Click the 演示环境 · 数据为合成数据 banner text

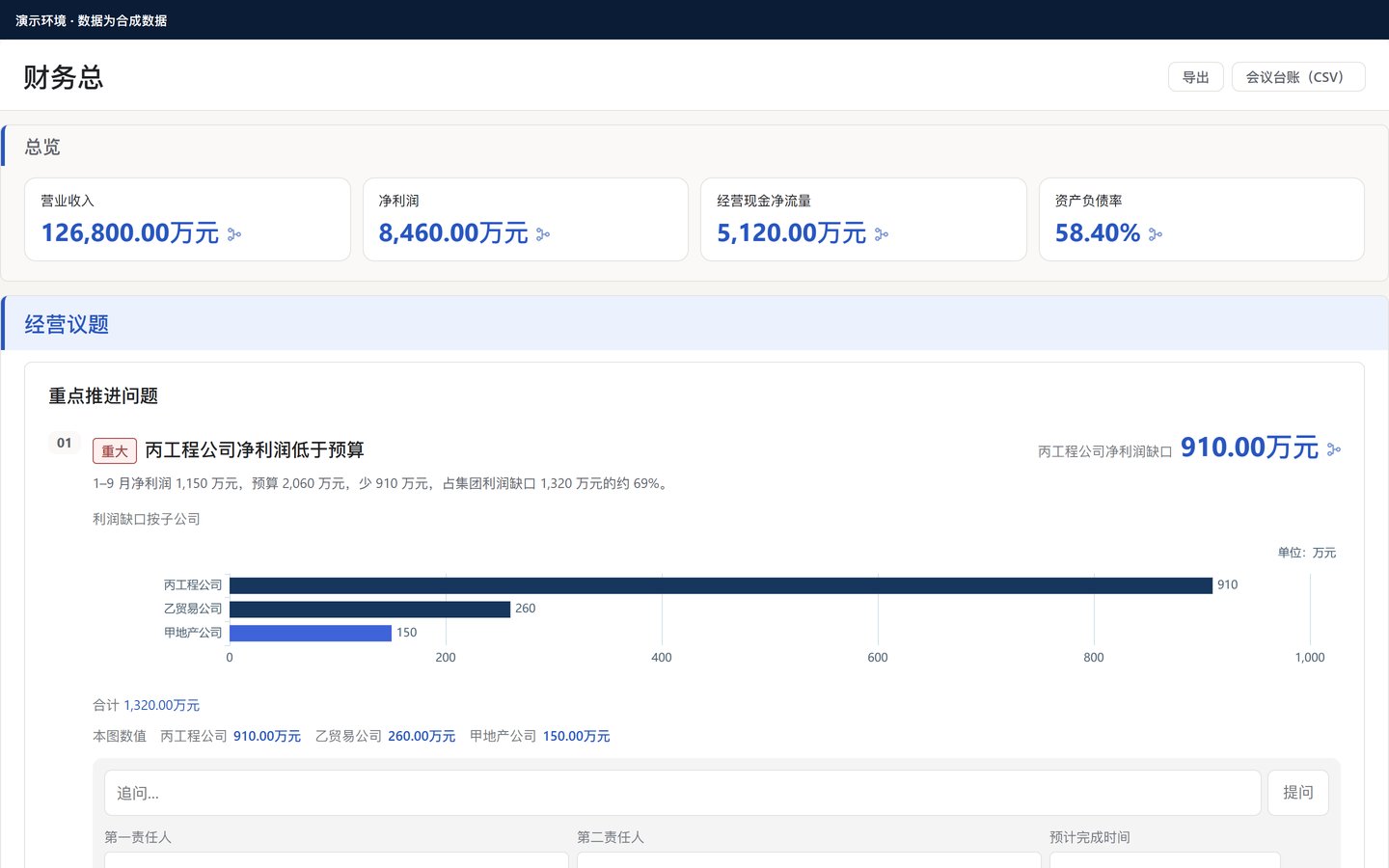coord(92,20)
